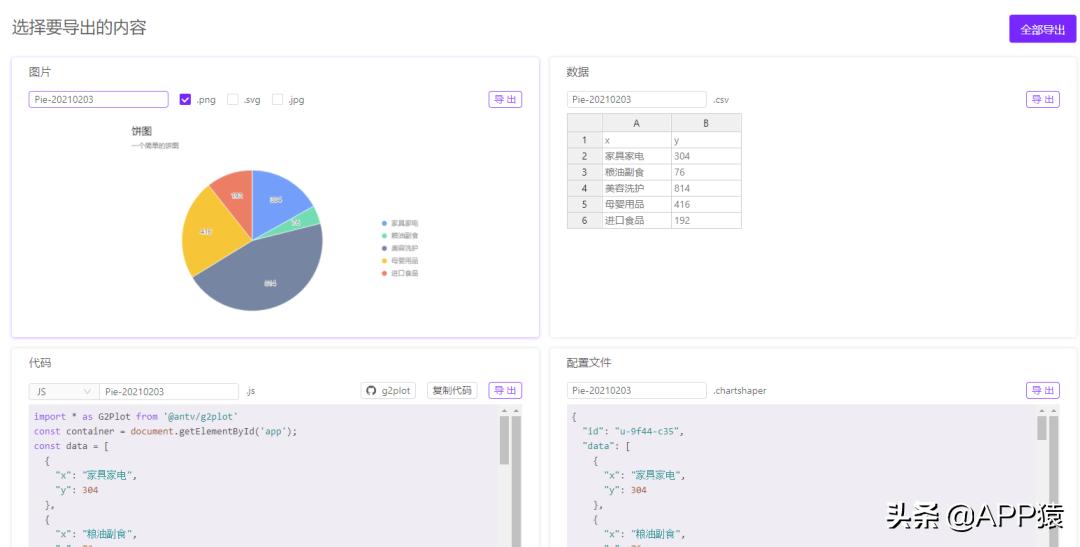Click the cell with value 304
Screen dimensions: 1080x547
click(706, 156)
